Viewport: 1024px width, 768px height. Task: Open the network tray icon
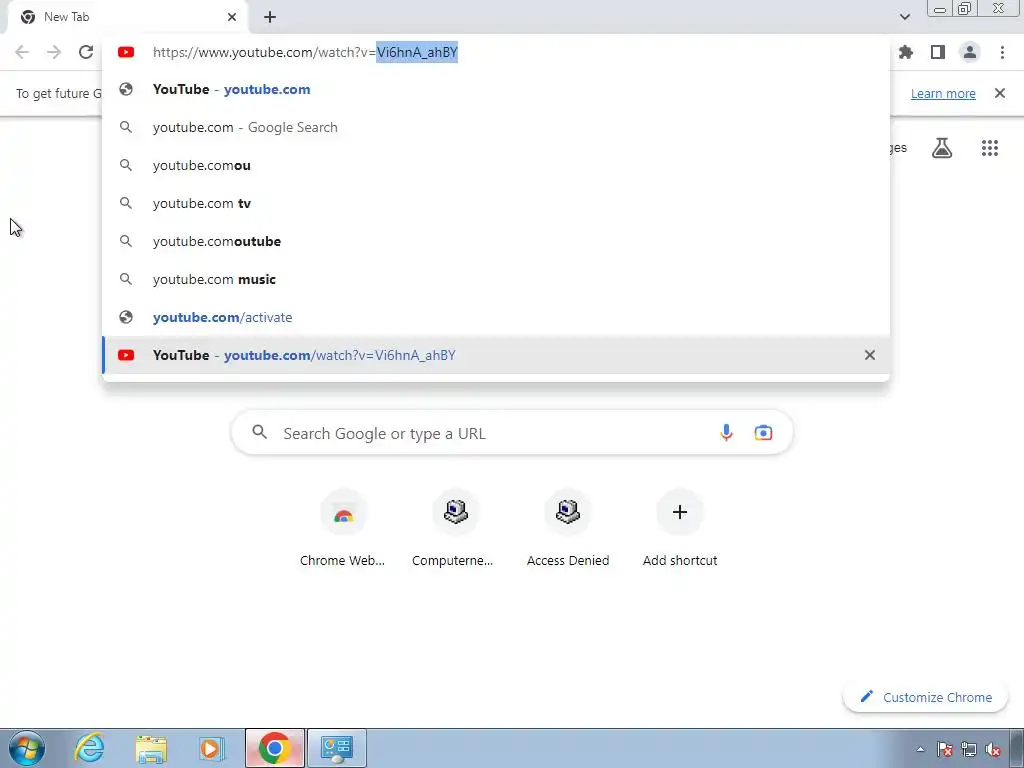968,749
